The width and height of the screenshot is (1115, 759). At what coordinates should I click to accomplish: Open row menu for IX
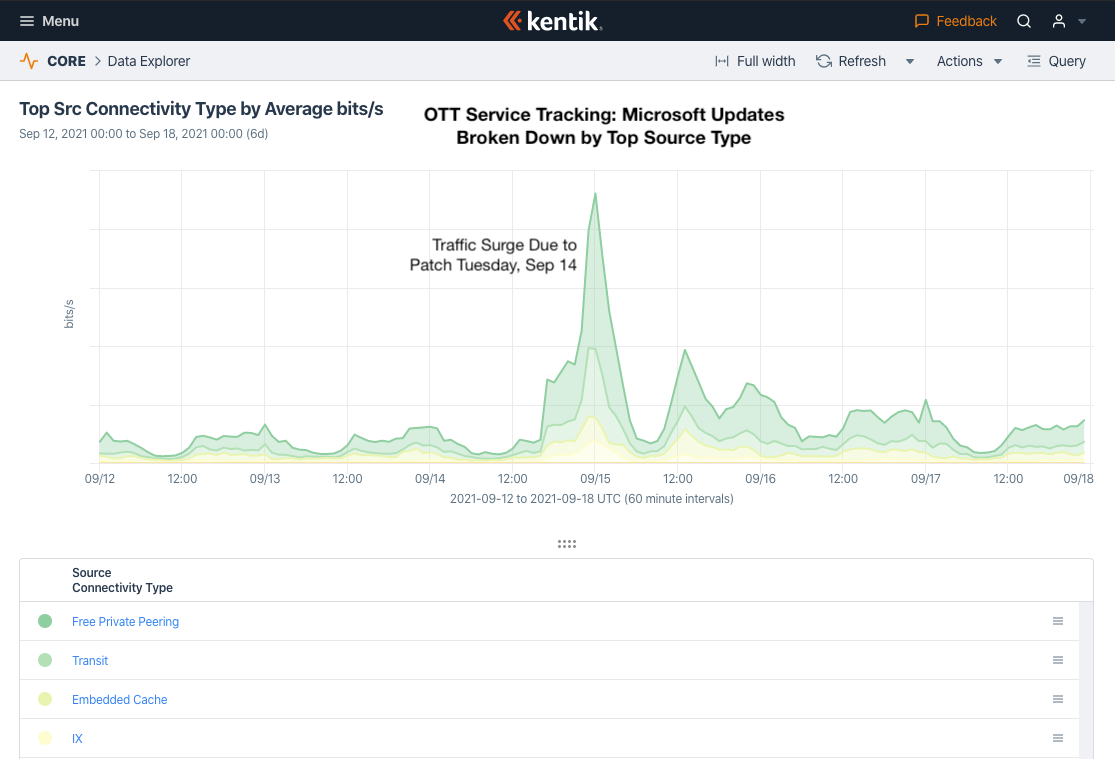[1057, 738]
